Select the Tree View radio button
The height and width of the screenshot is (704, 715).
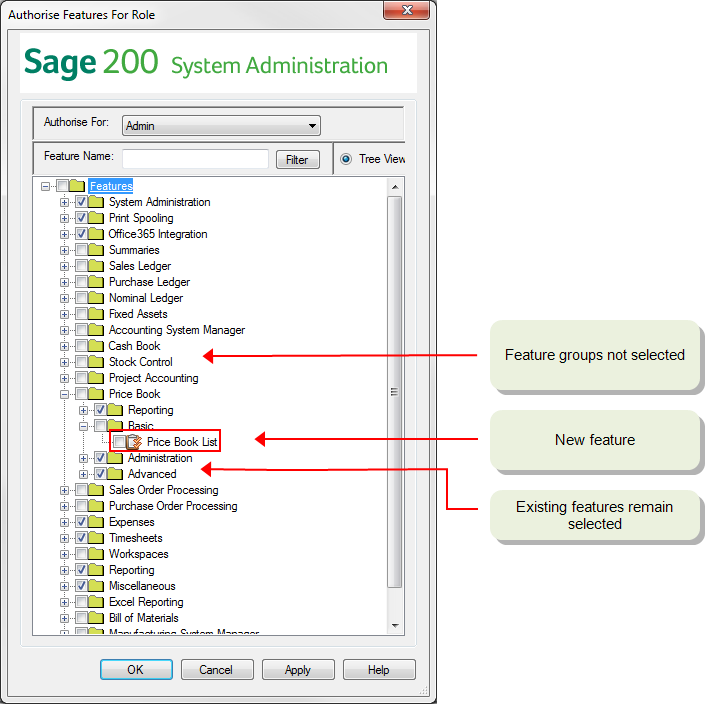tap(346, 159)
